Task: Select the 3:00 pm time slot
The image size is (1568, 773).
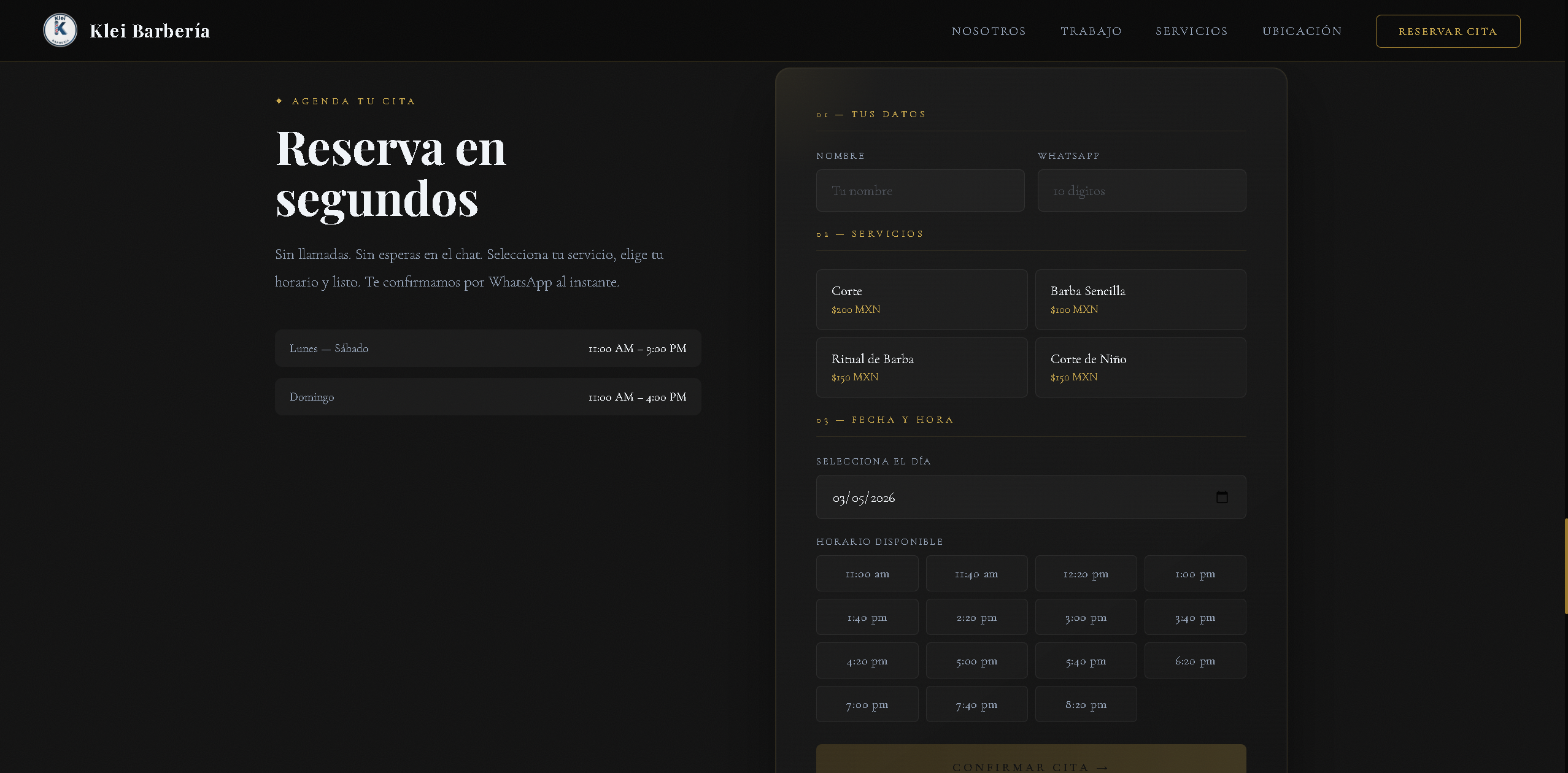Action: (x=1086, y=617)
